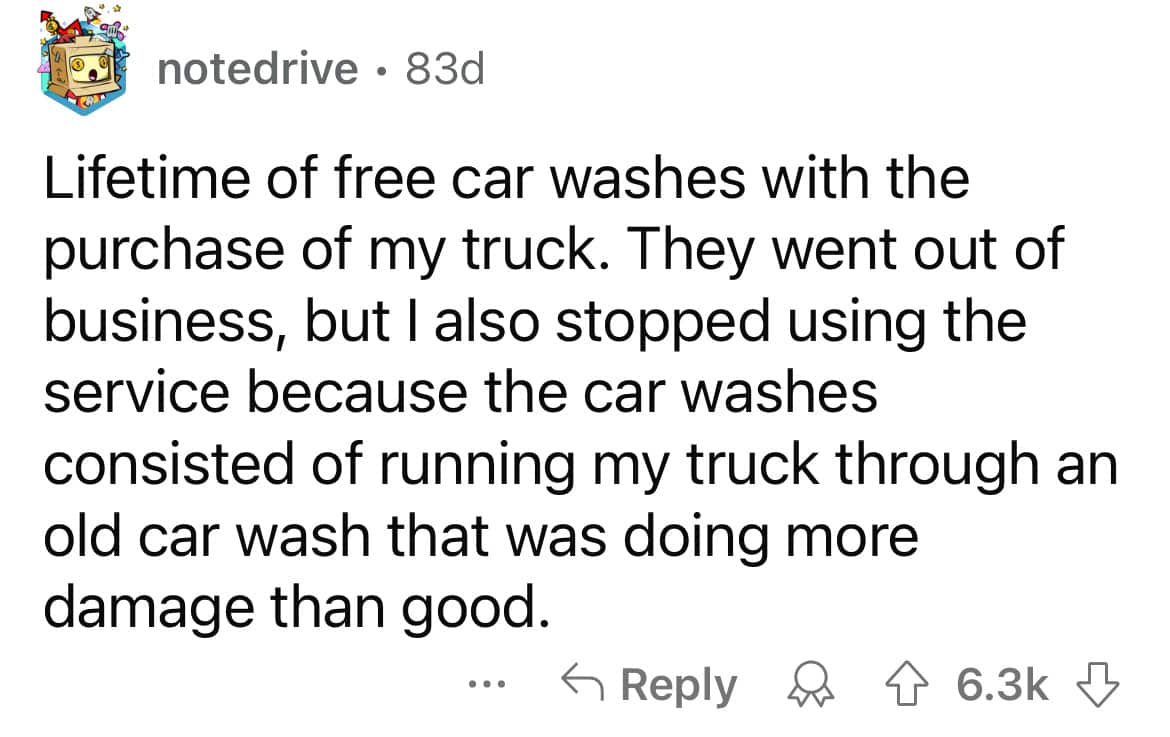This screenshot has height=737, width=1170.
Task: Select the comment text body
Action: tap(560, 390)
